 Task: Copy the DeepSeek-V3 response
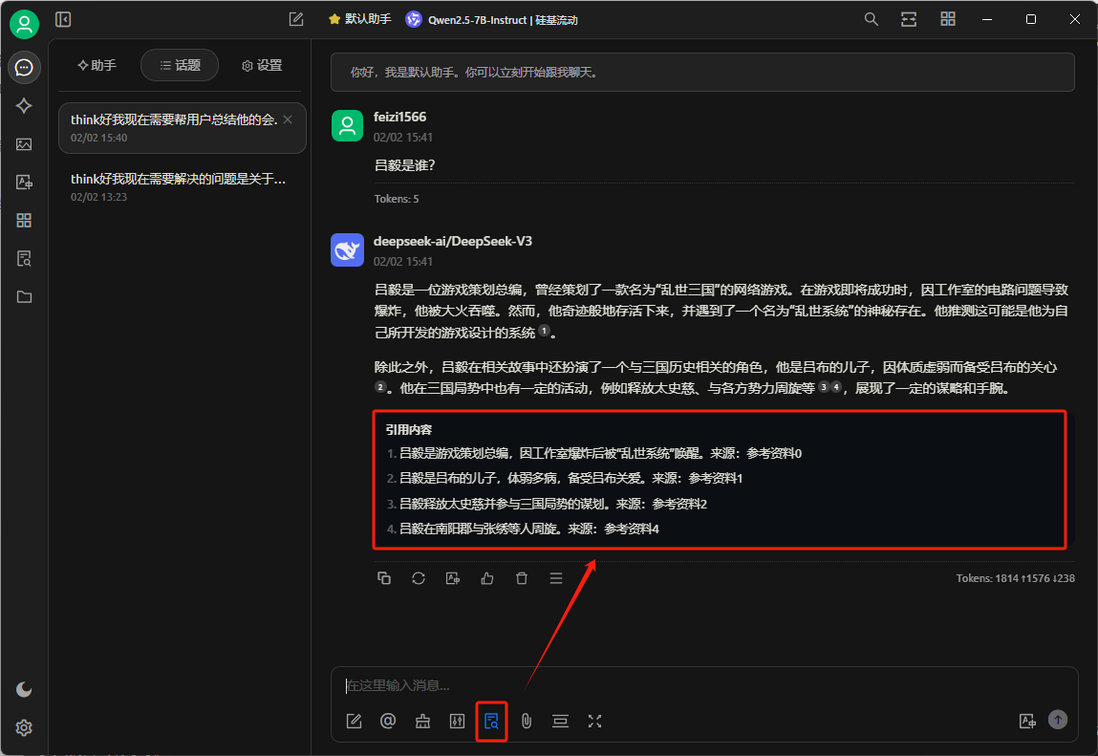[384, 578]
